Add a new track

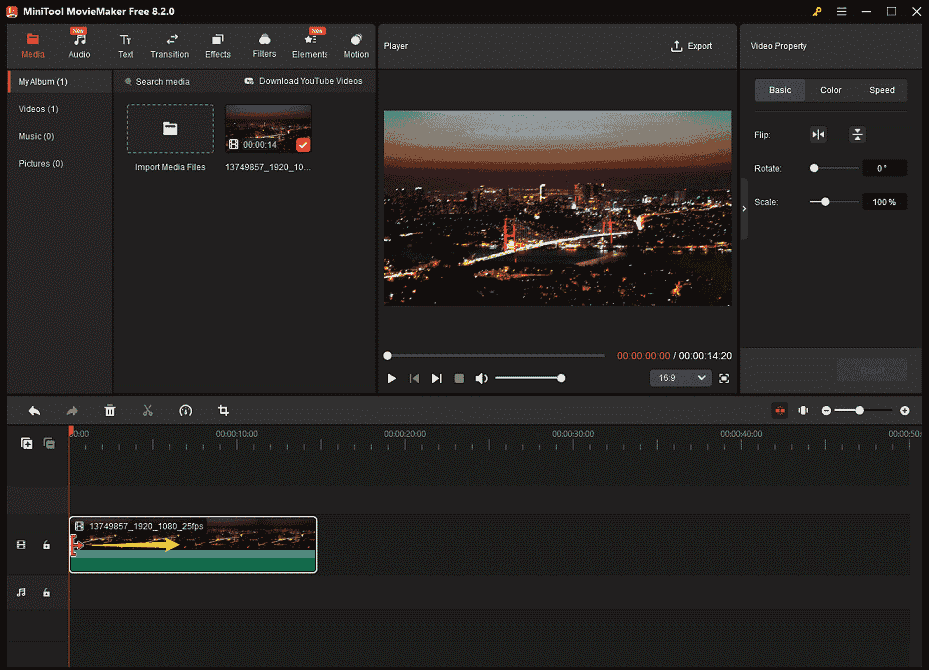click(27, 443)
